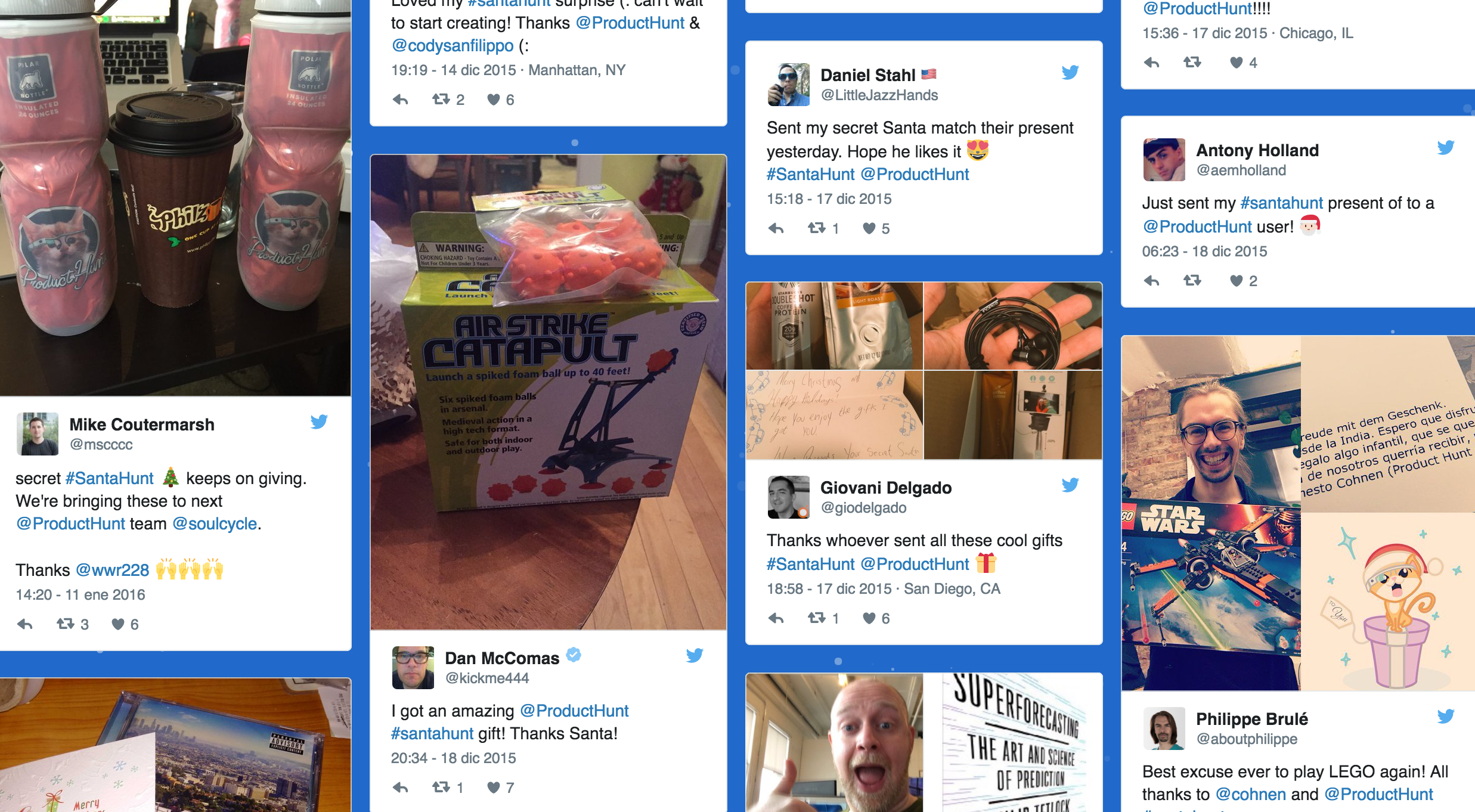Click Twitter bird on Antony Holland's tweet
Screen dimensions: 1475x812
pyautogui.click(x=1446, y=147)
